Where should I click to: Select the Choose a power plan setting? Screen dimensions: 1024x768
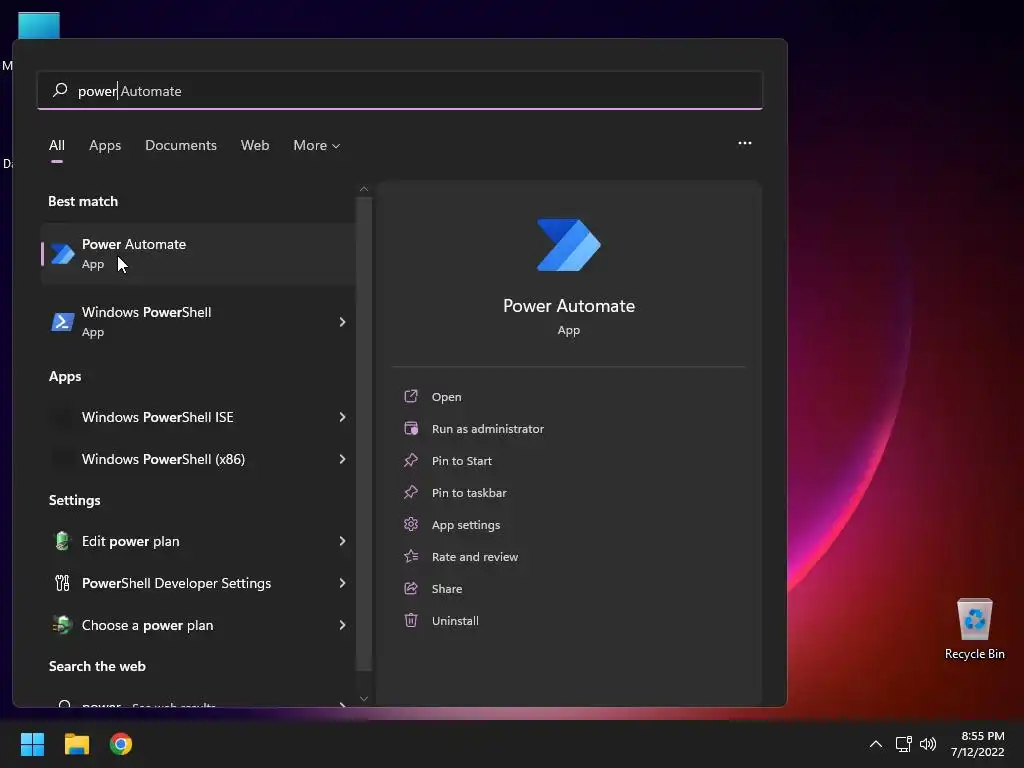(x=198, y=625)
